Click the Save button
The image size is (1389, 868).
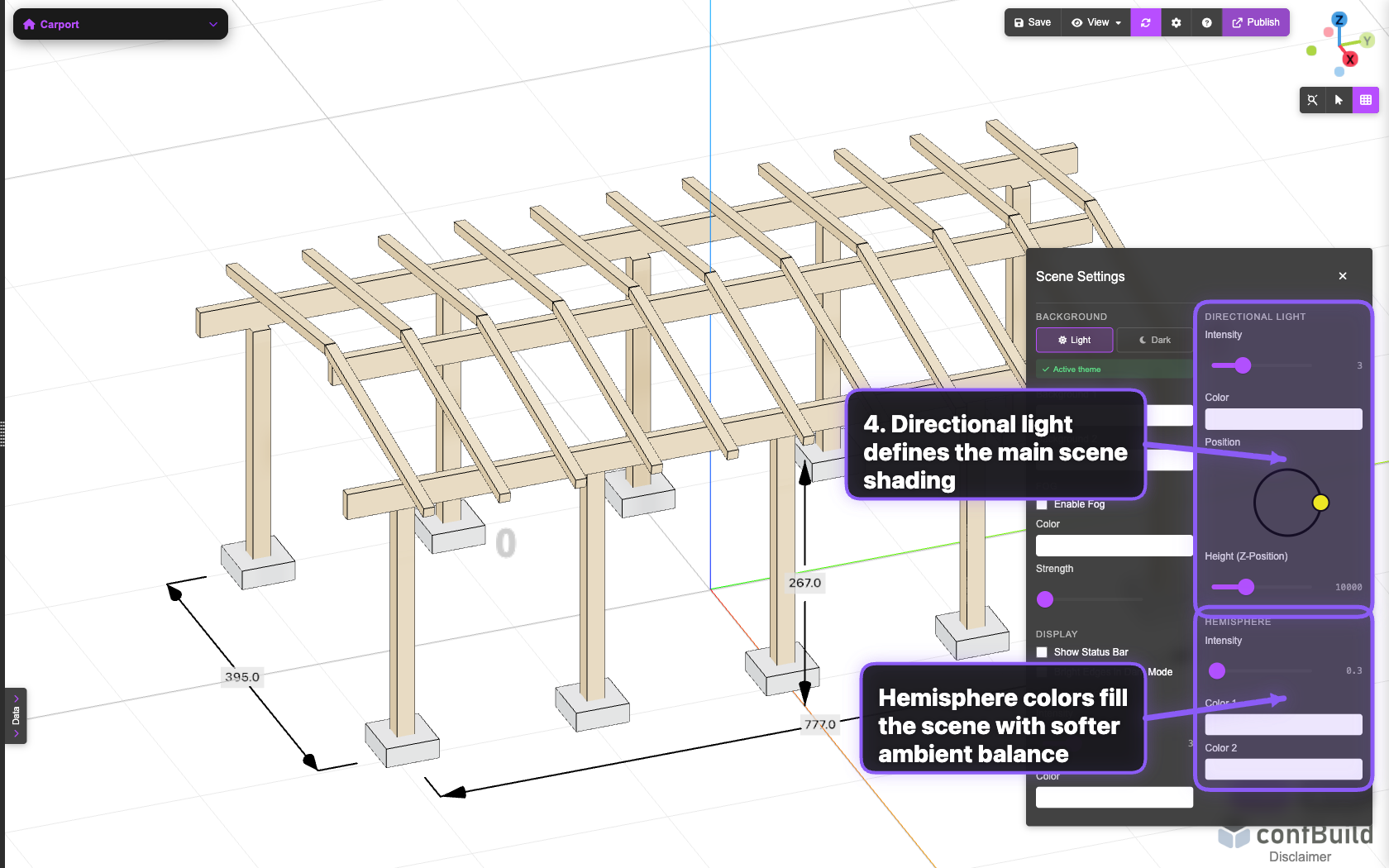click(x=1033, y=23)
